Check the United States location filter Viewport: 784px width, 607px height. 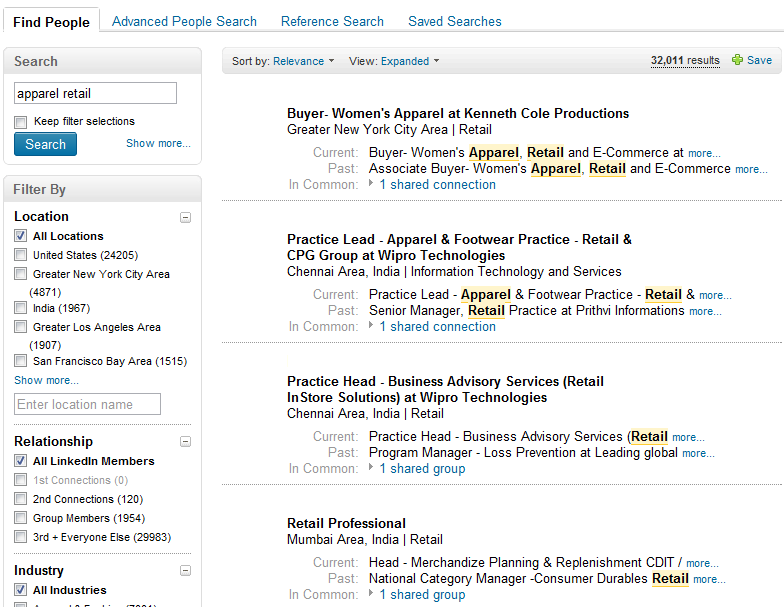21,255
